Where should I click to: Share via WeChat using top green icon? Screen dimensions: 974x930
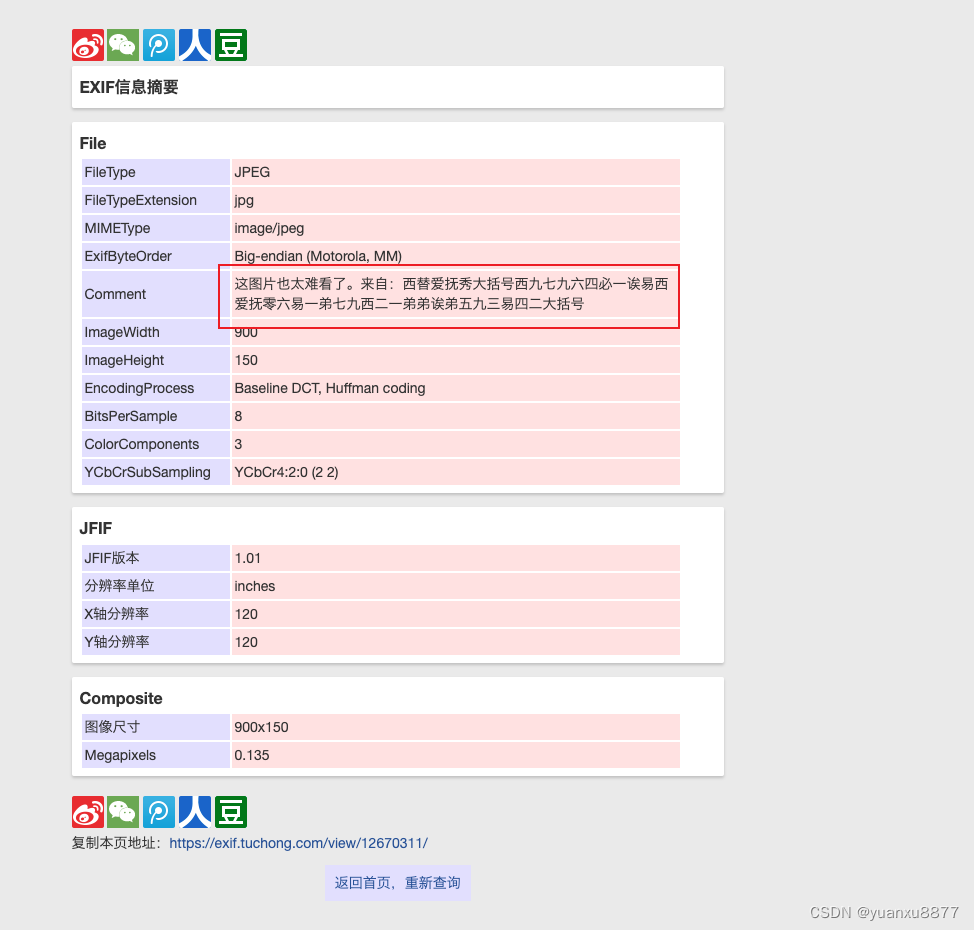click(x=123, y=44)
